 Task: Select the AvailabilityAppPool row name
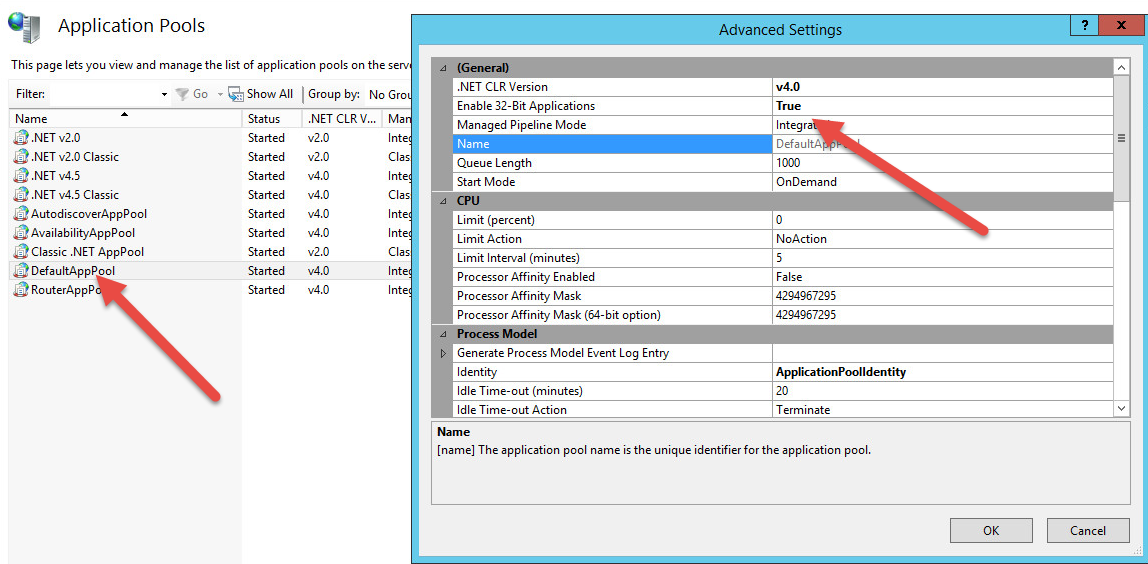coord(83,233)
